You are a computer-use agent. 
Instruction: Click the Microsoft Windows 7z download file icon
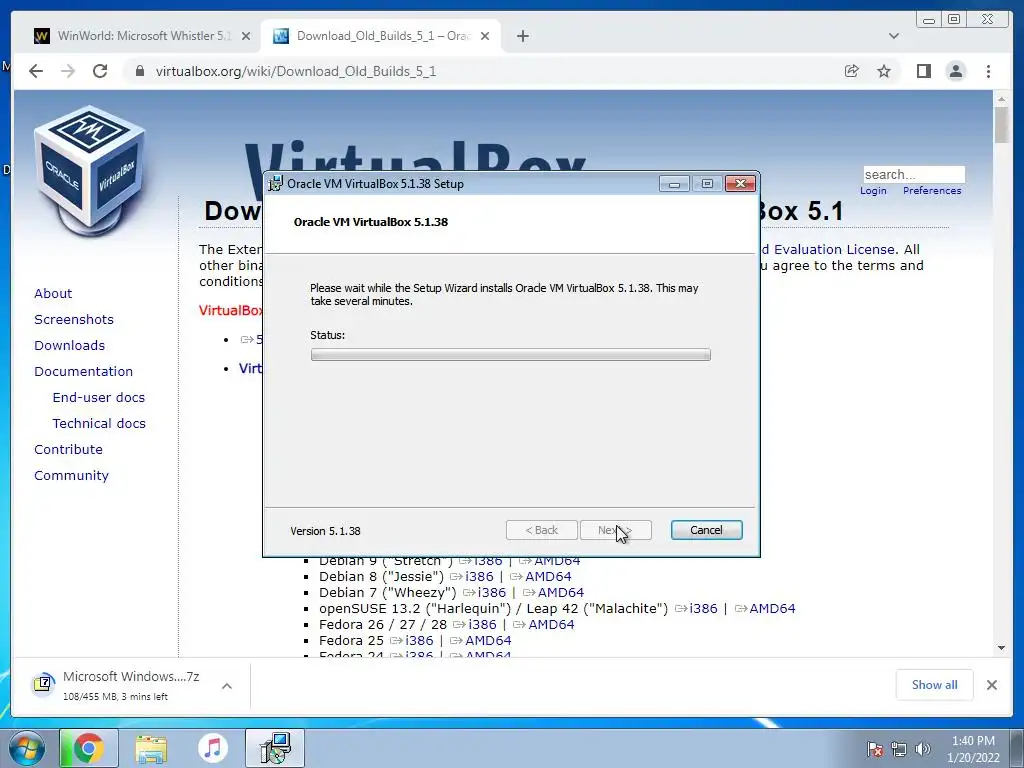coord(43,684)
